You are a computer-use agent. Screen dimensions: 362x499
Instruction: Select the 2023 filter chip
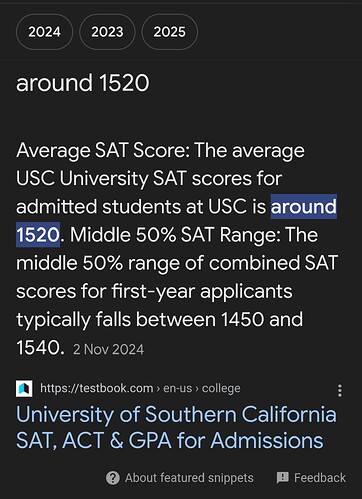coord(107,32)
